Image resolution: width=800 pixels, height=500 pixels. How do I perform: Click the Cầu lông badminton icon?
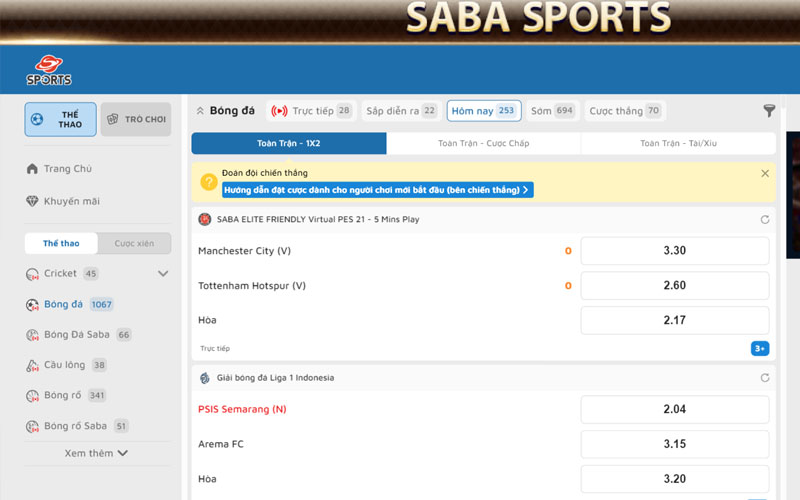click(x=32, y=365)
